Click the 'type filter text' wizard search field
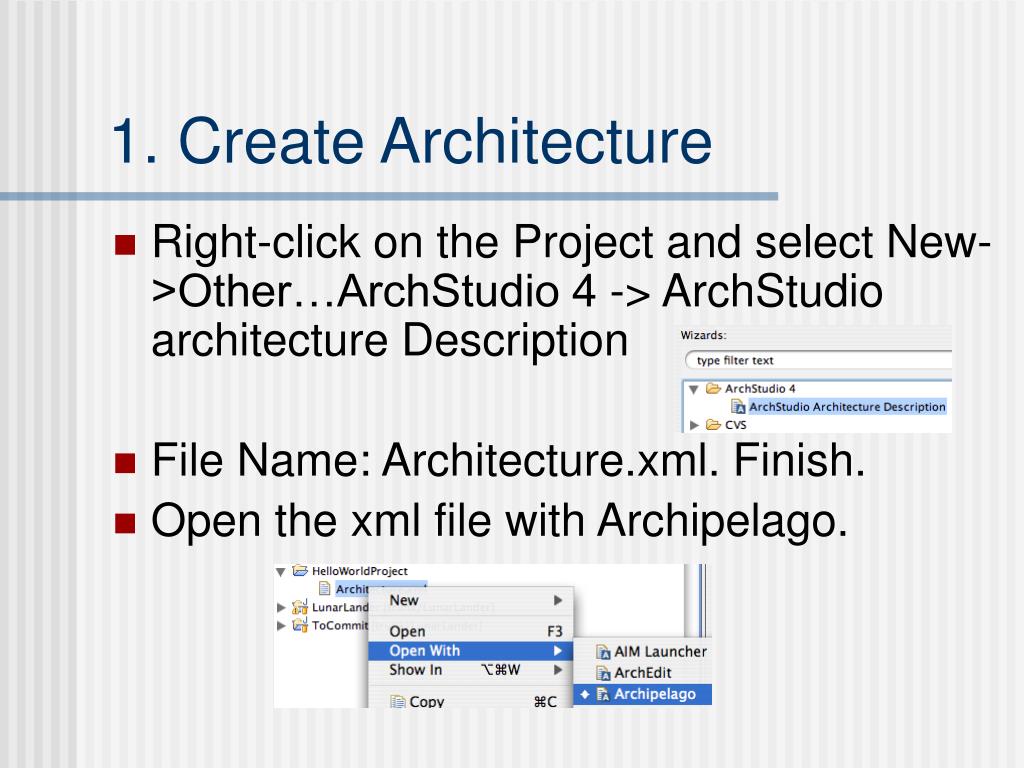The height and width of the screenshot is (768, 1024). pyautogui.click(x=819, y=360)
